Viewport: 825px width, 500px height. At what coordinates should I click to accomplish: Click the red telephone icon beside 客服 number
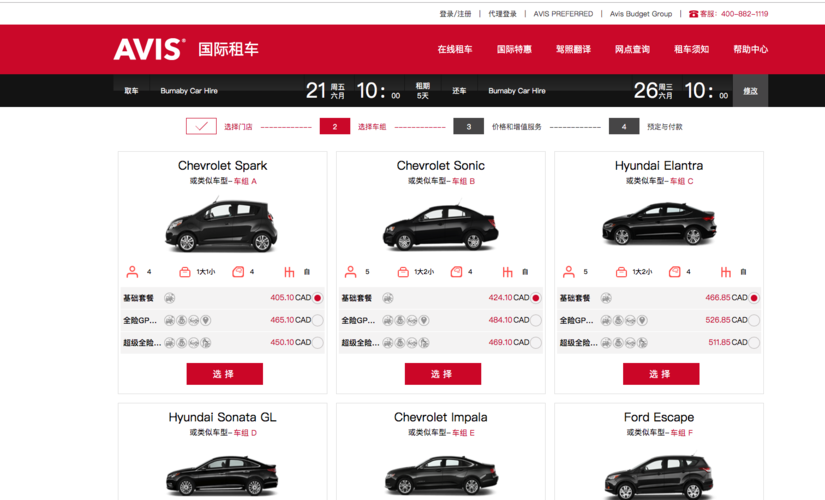click(x=693, y=14)
